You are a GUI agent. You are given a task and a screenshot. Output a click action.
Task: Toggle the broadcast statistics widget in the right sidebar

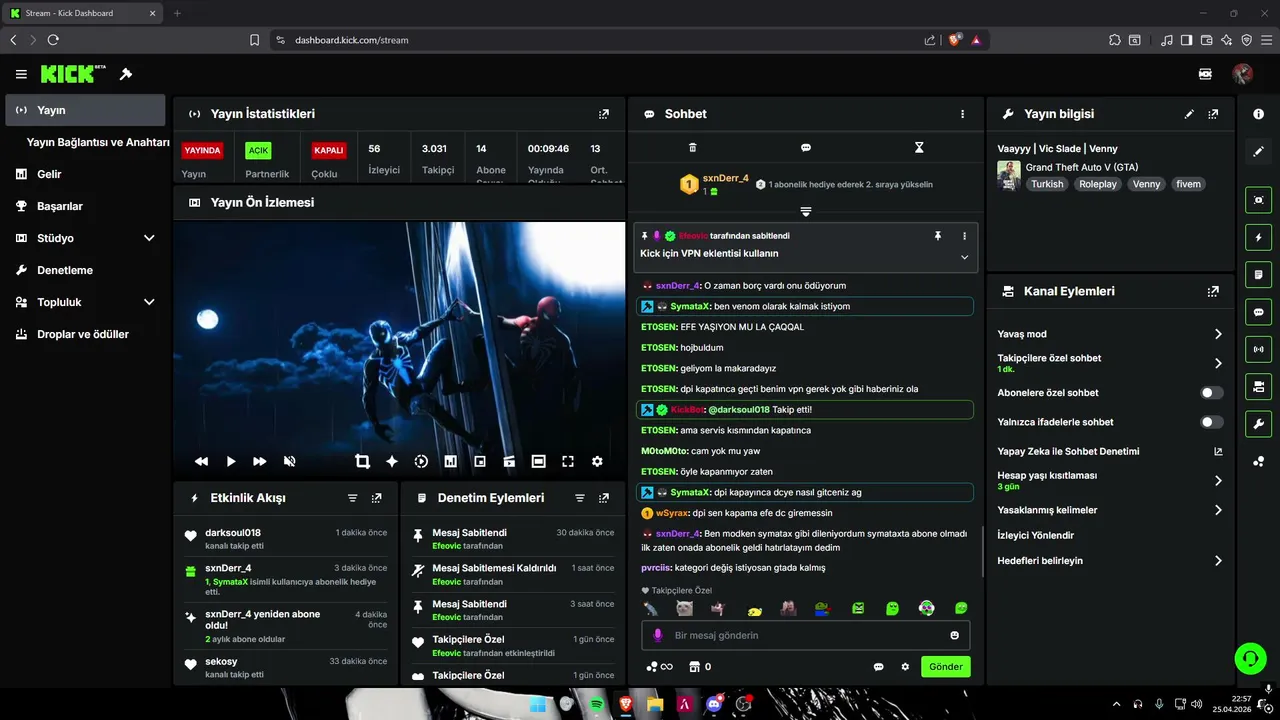tap(1259, 349)
